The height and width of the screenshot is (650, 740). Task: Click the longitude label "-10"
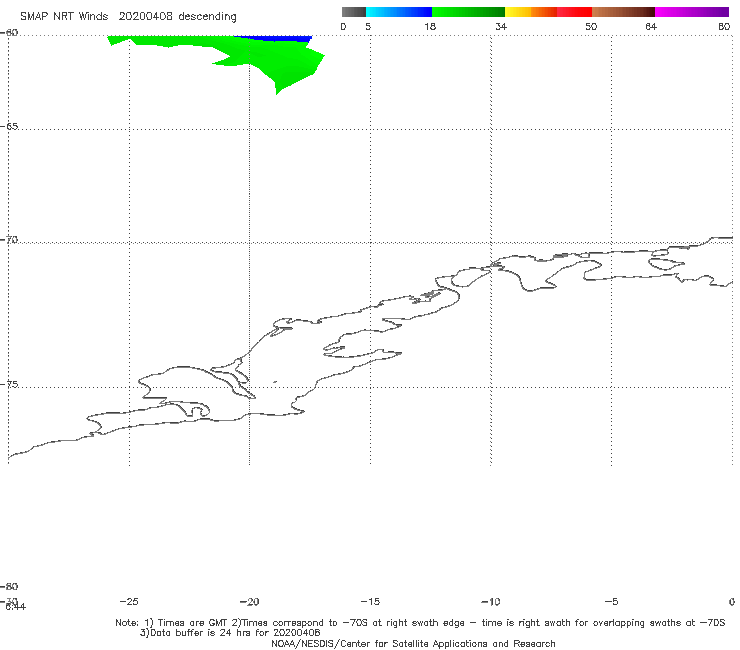[490, 602]
